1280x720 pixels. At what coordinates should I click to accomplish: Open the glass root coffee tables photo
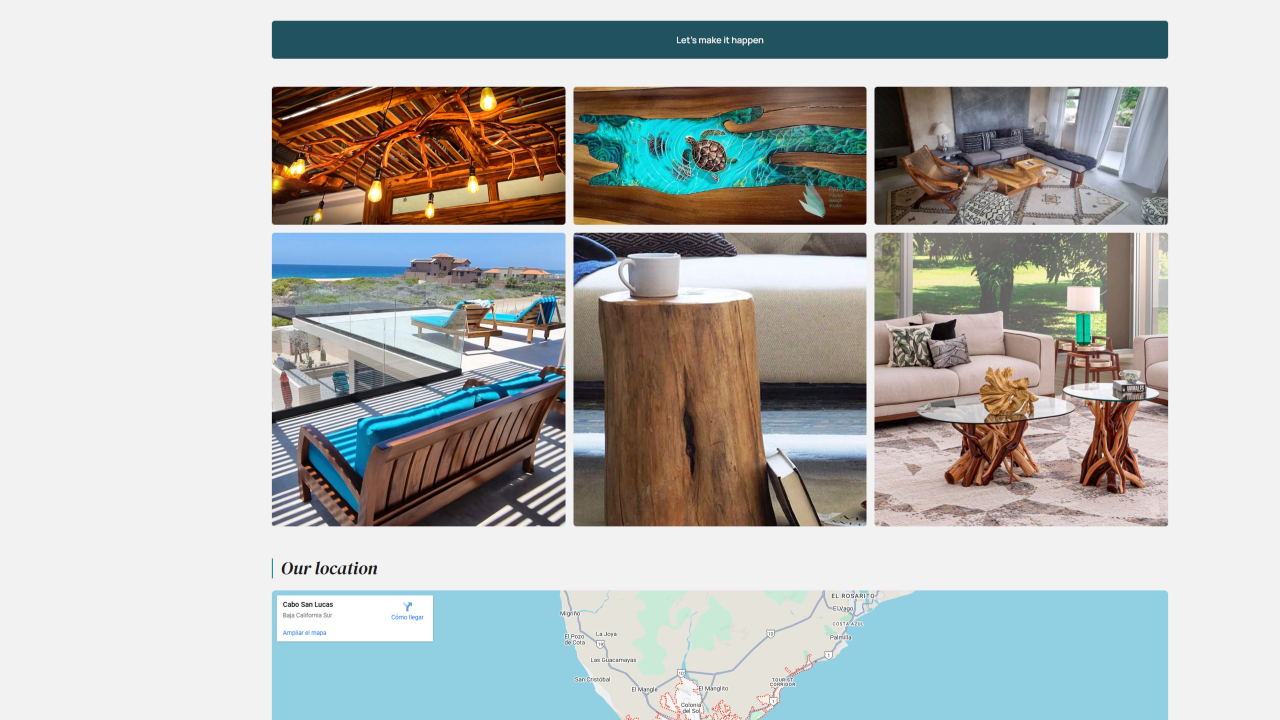(1021, 380)
